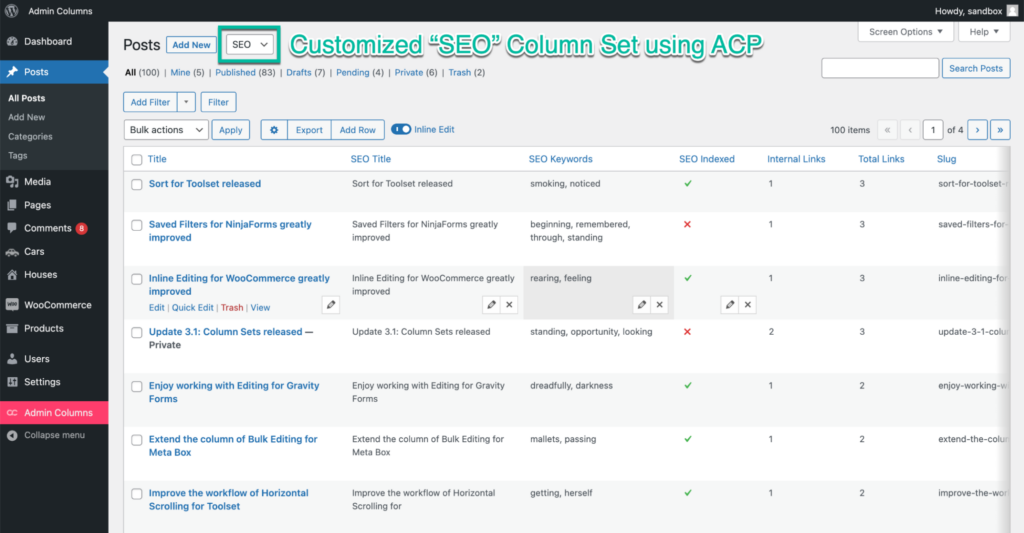Click the Export button
The width and height of the screenshot is (1024, 533).
point(309,130)
